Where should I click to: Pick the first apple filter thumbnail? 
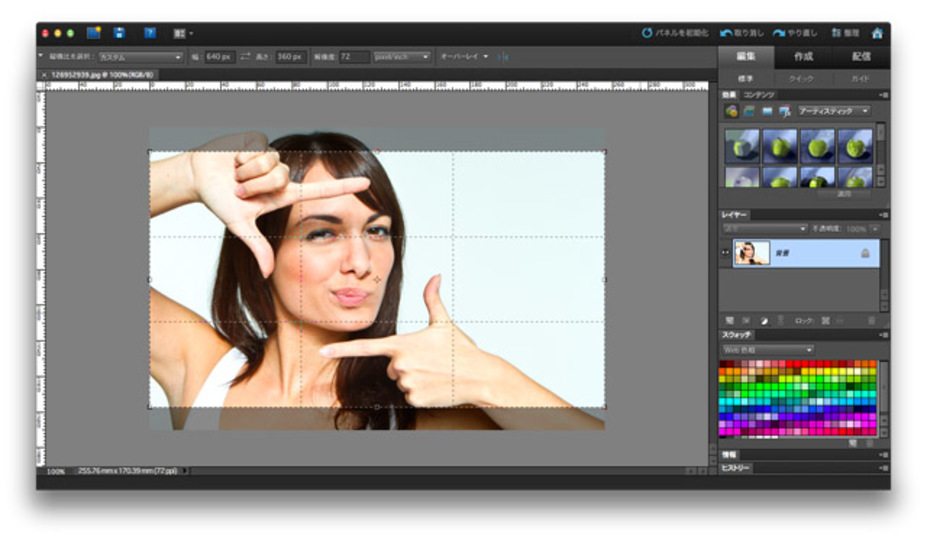coord(741,145)
